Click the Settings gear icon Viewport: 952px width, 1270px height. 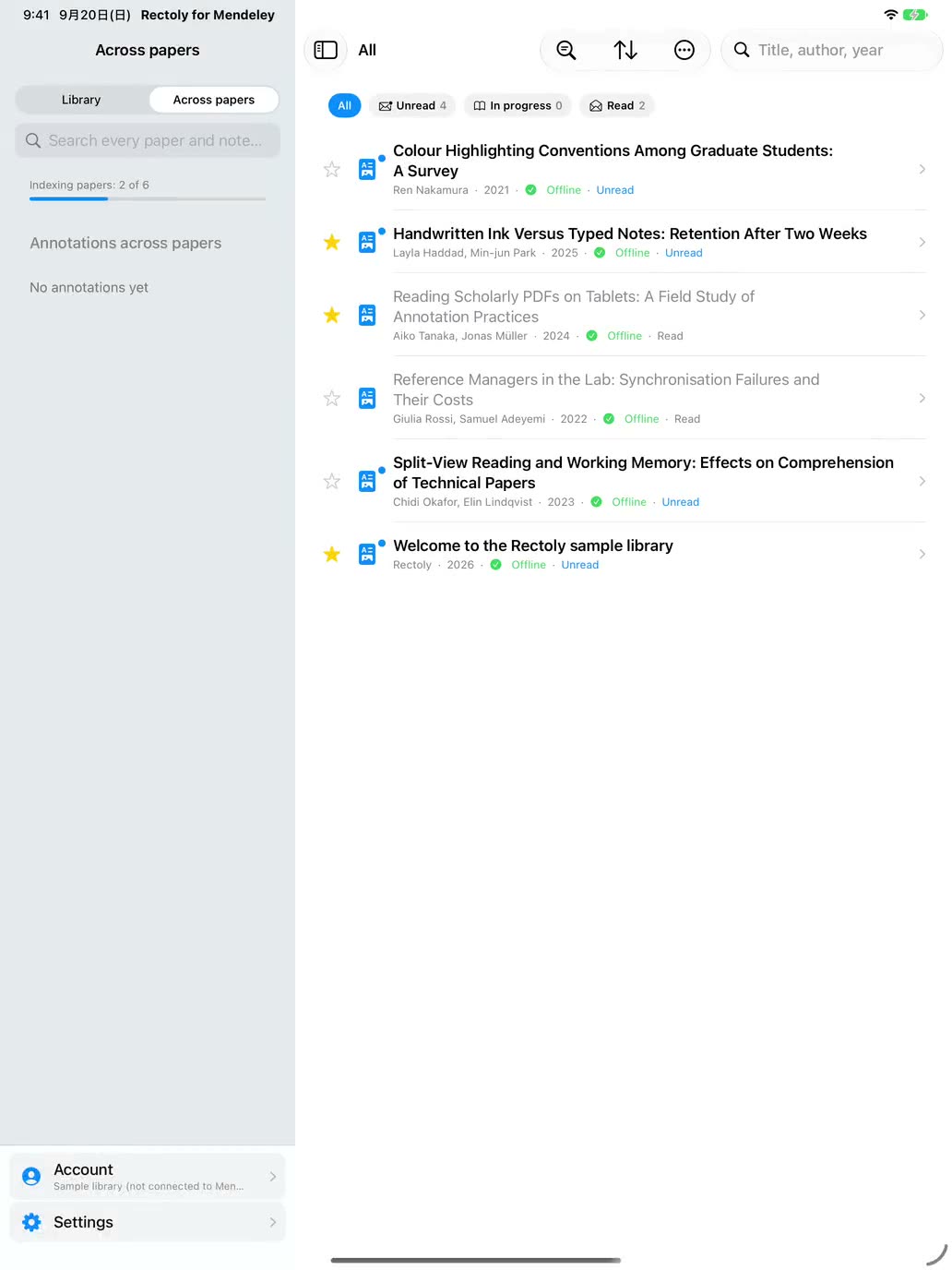(31, 1222)
